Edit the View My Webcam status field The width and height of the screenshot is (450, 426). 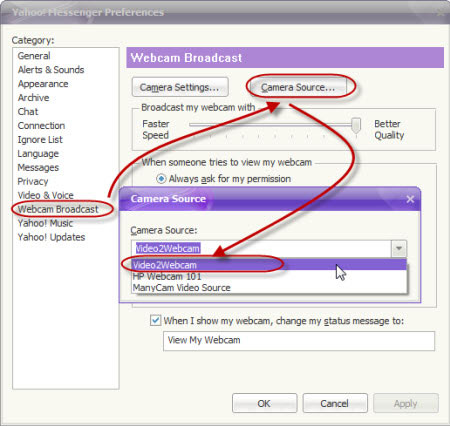click(299, 341)
